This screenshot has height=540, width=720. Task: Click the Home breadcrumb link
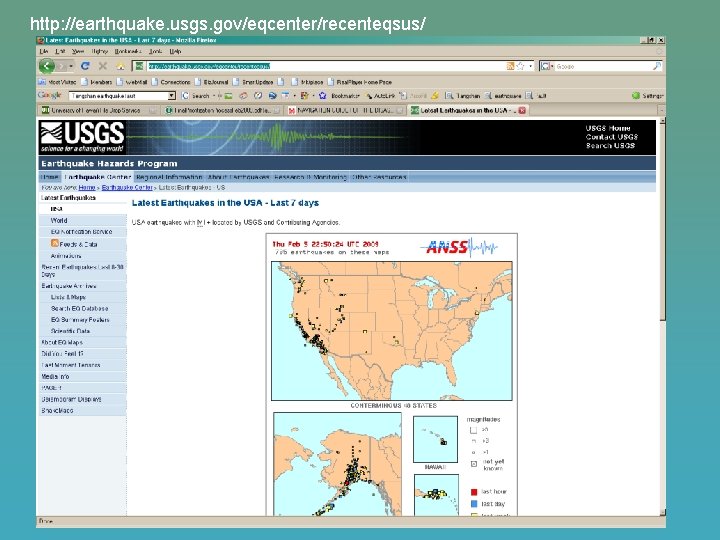[x=87, y=187]
